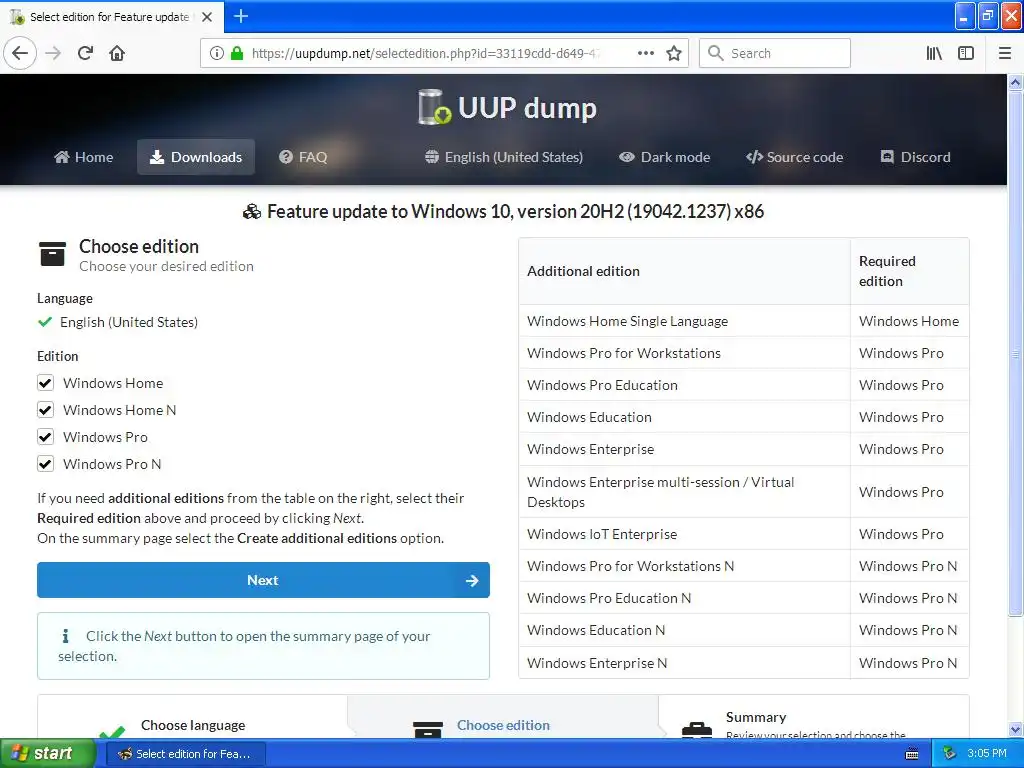Click the taskbar clock showing 3:05 PM
The image size is (1024, 768).
point(986,754)
